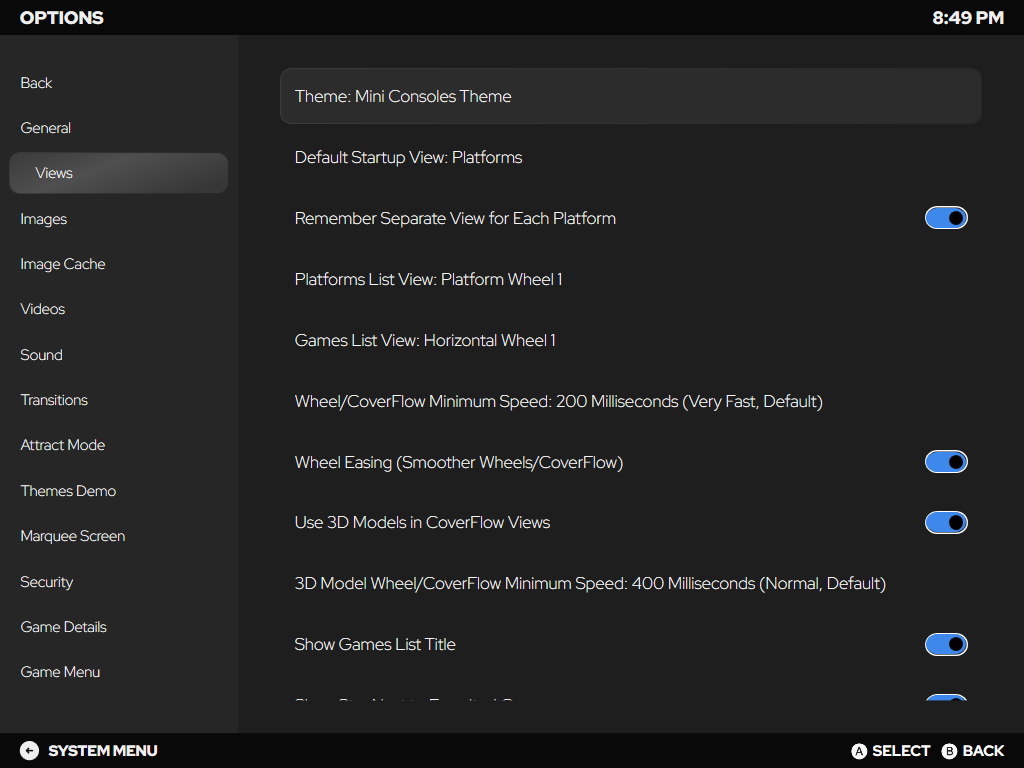Viewport: 1024px width, 768px height.
Task: Adjust Wheel/CoverFlow Minimum Speed 200 Milliseconds
Action: tap(558, 402)
